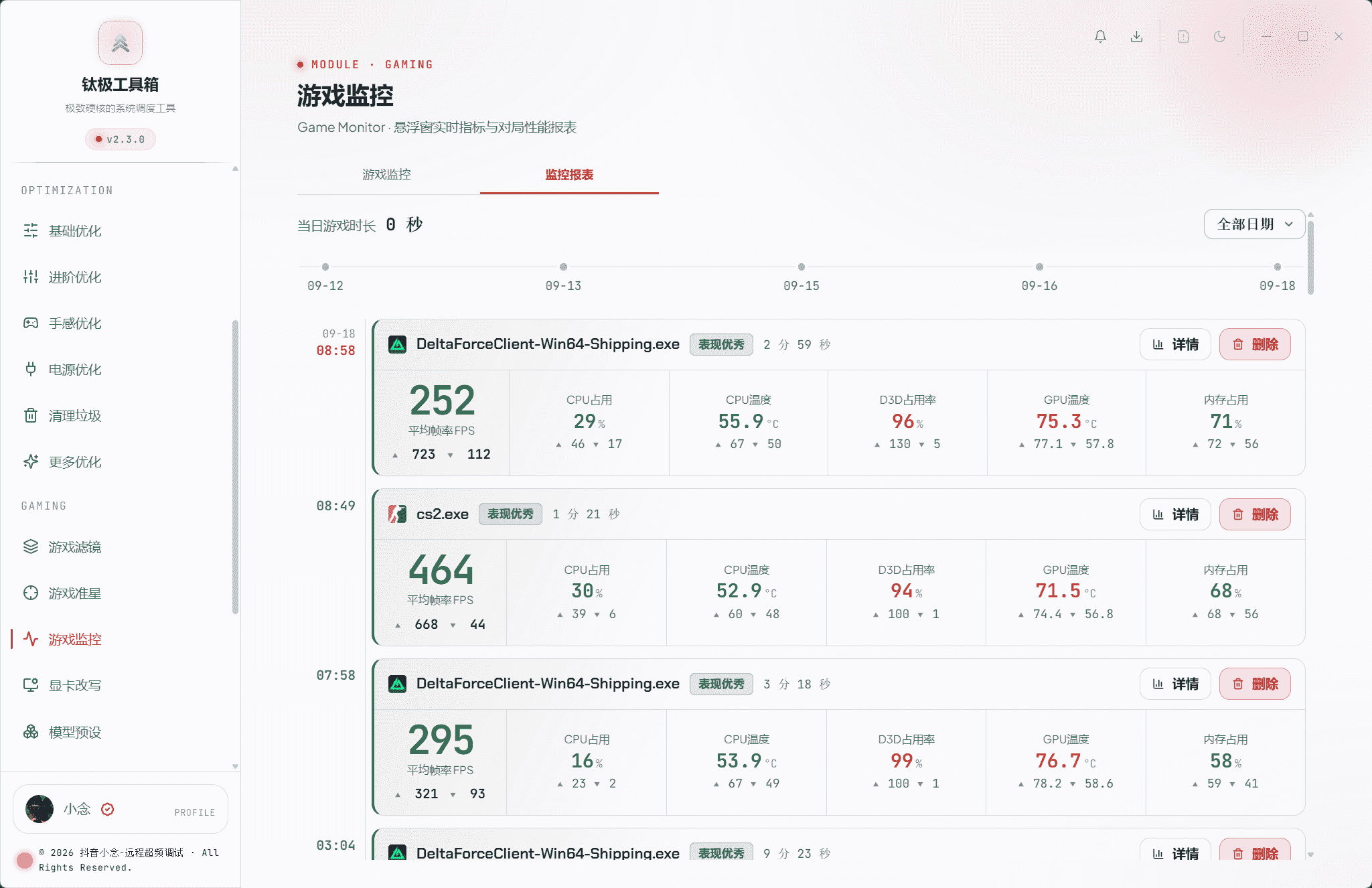Screen dimensions: 1372x888
Task: Select the 游戏监控 pulse icon in sidebar
Action: click(31, 640)
